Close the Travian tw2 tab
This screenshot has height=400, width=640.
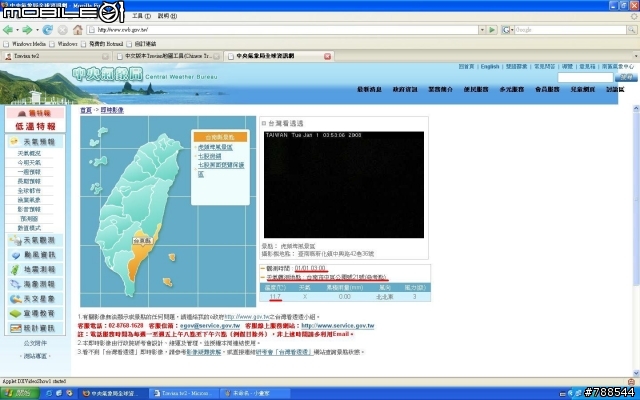point(105,56)
